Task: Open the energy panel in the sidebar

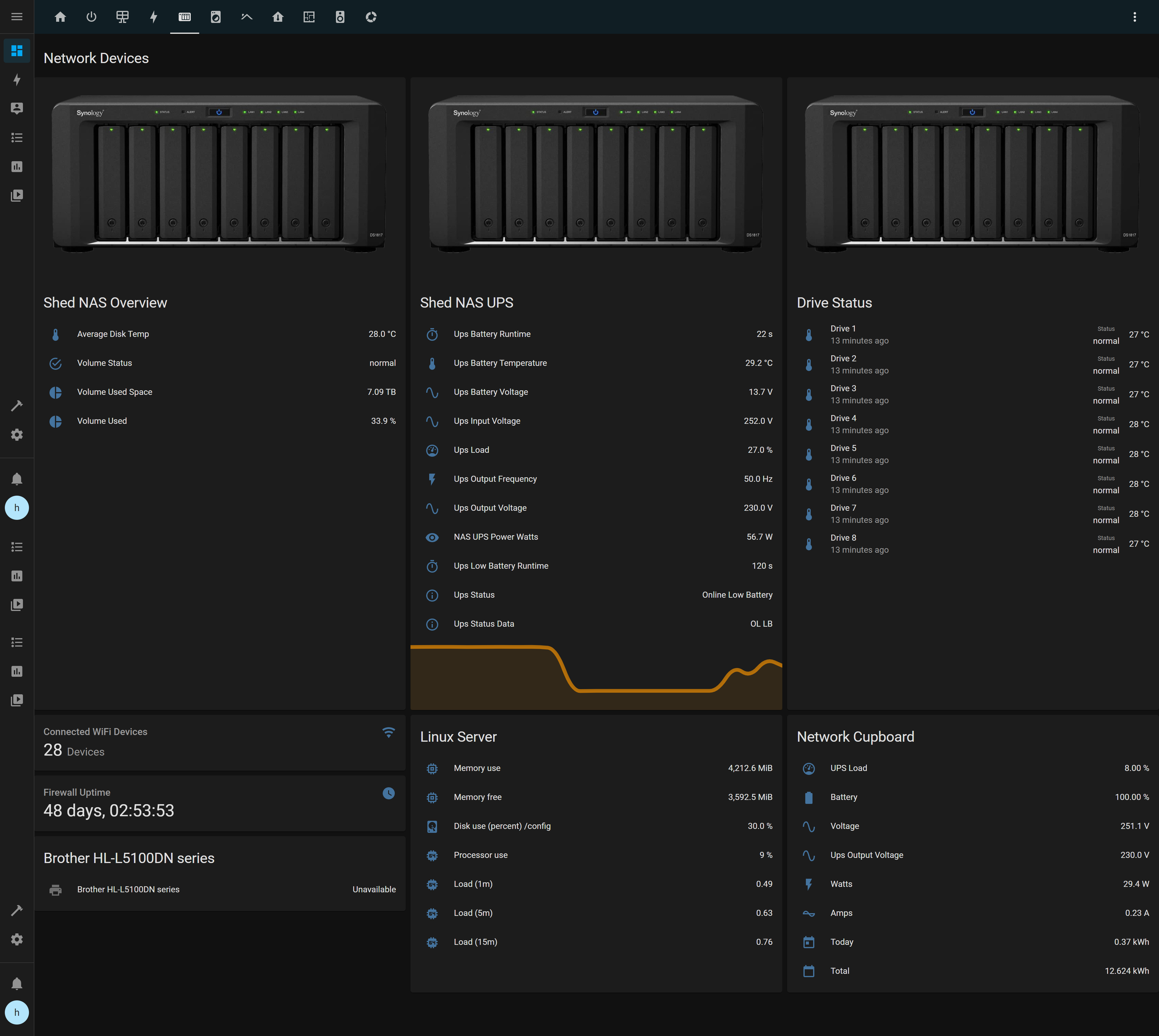Action: coord(17,80)
